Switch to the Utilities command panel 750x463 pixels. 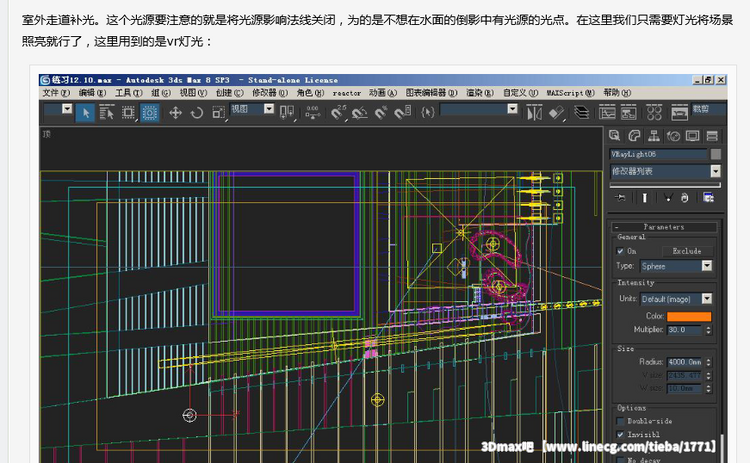[712, 136]
